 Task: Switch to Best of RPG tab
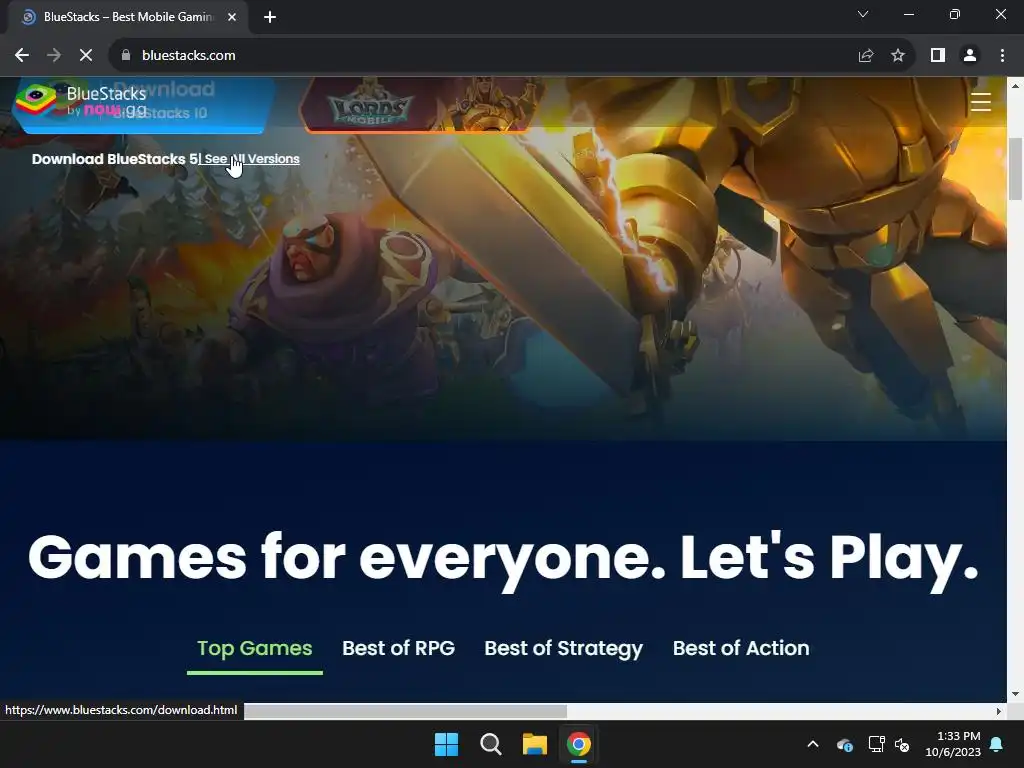pyautogui.click(x=398, y=648)
